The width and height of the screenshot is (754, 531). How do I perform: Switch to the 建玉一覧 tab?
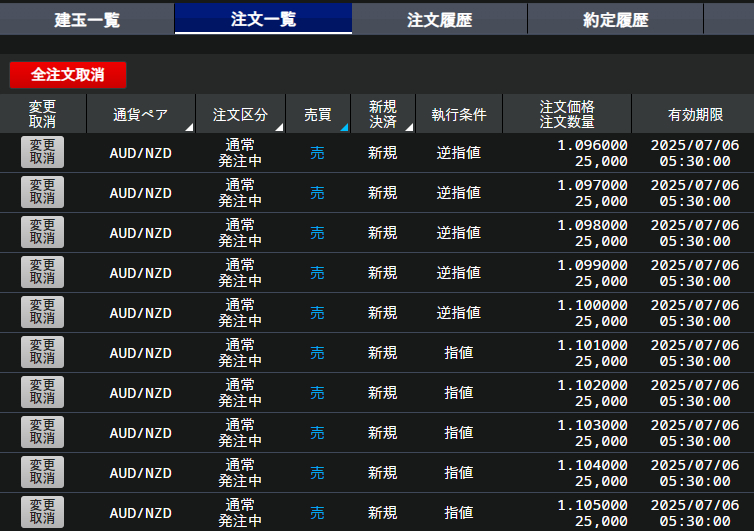point(87,19)
